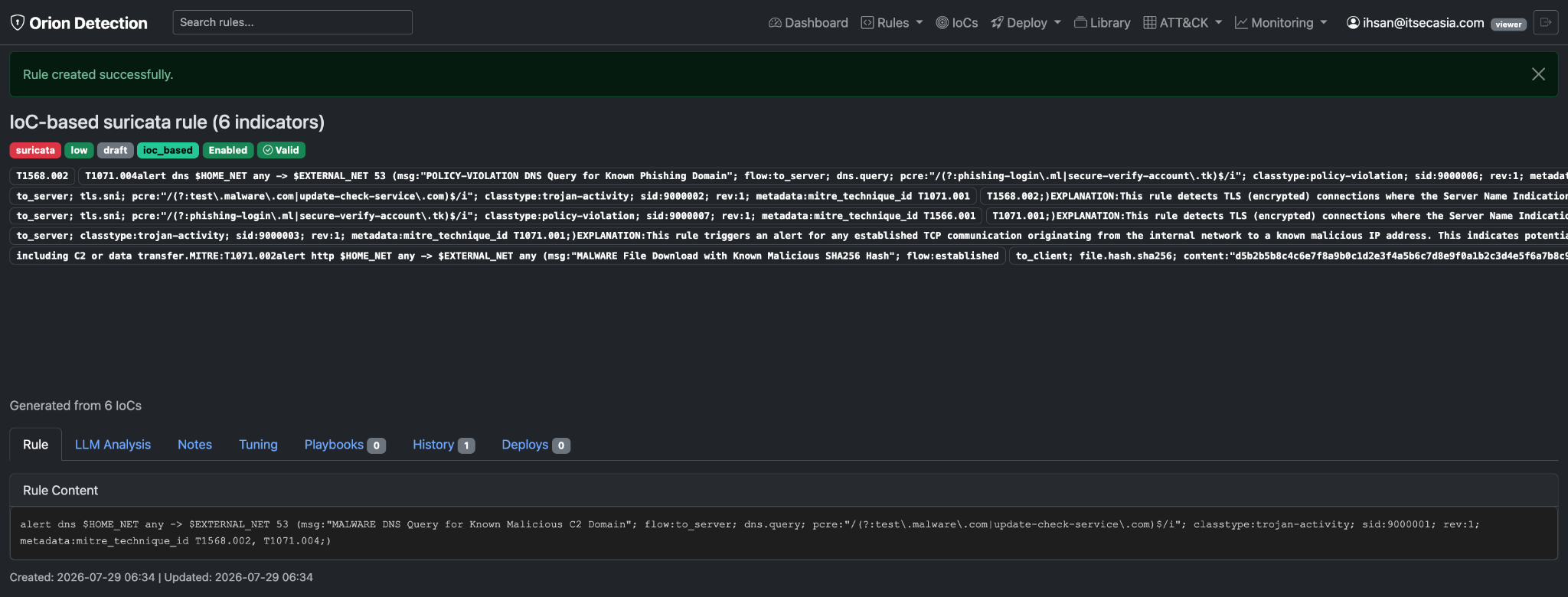Click tag containing sid:9000003
Image resolution: width=1568 pixels, height=597 pixels.
[x=789, y=236]
